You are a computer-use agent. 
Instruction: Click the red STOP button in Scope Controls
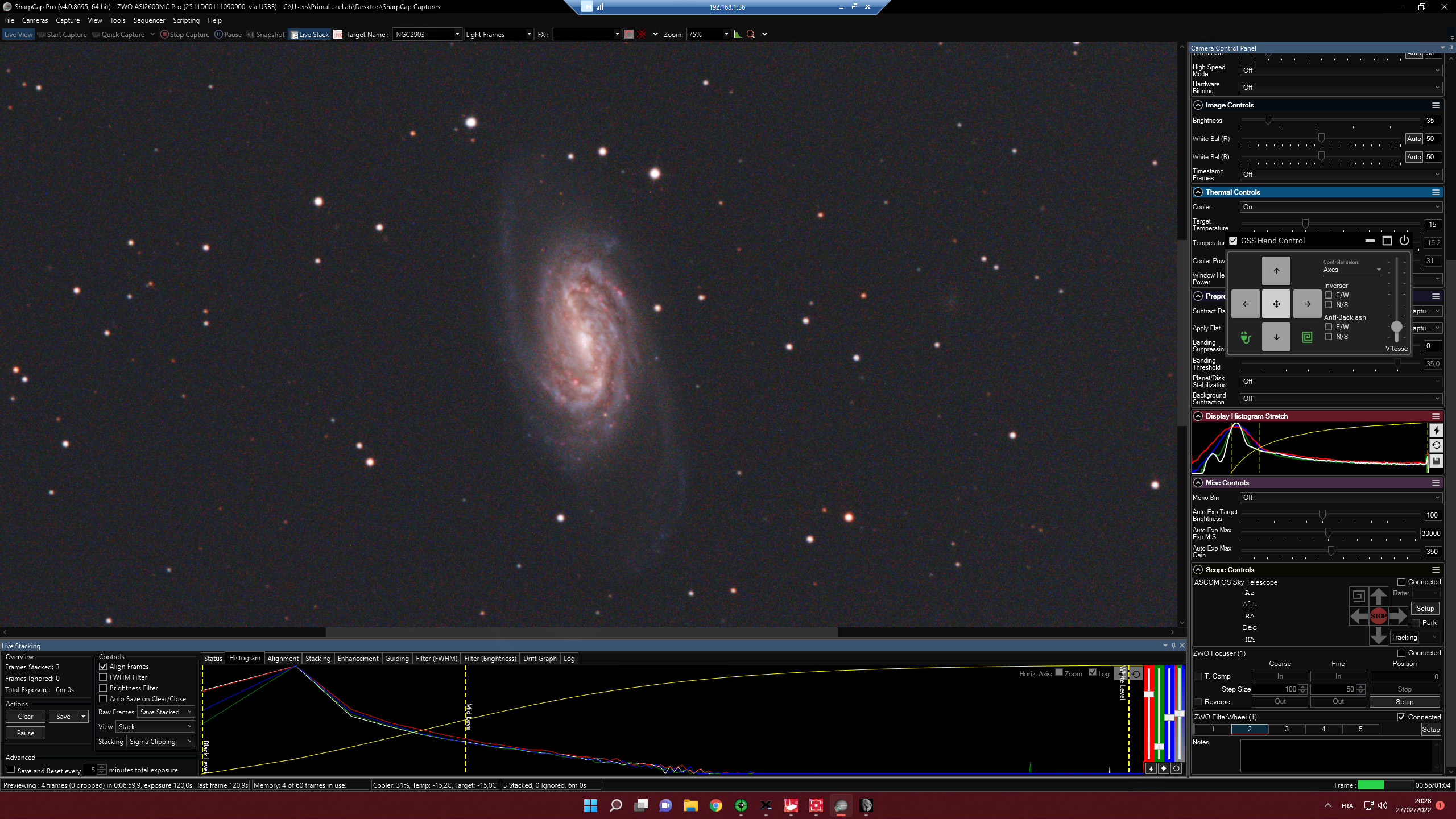point(1378,616)
